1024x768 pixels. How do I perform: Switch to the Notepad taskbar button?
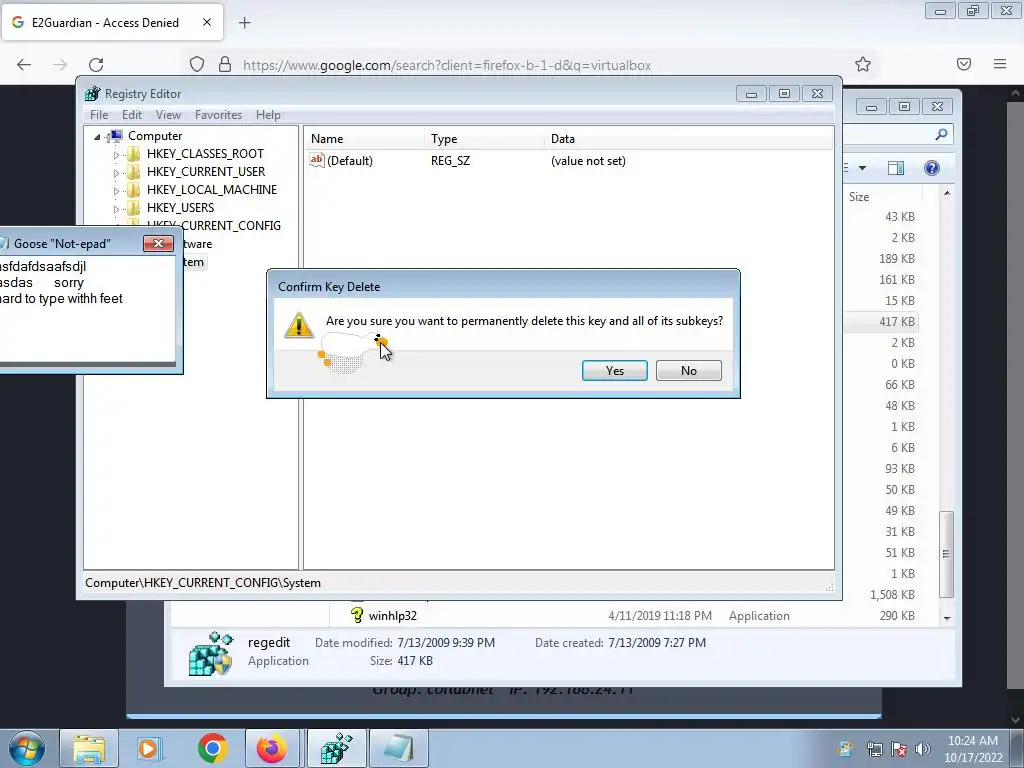[x=398, y=748]
